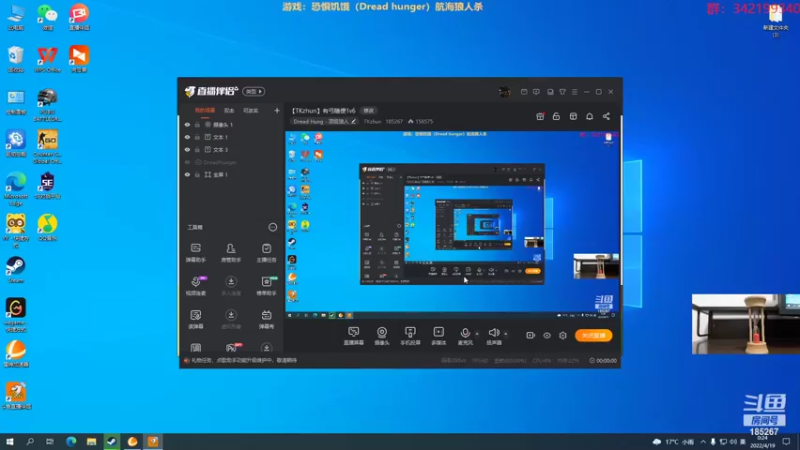
Task: Click the edit button next to stream title
Action: click(x=368, y=111)
